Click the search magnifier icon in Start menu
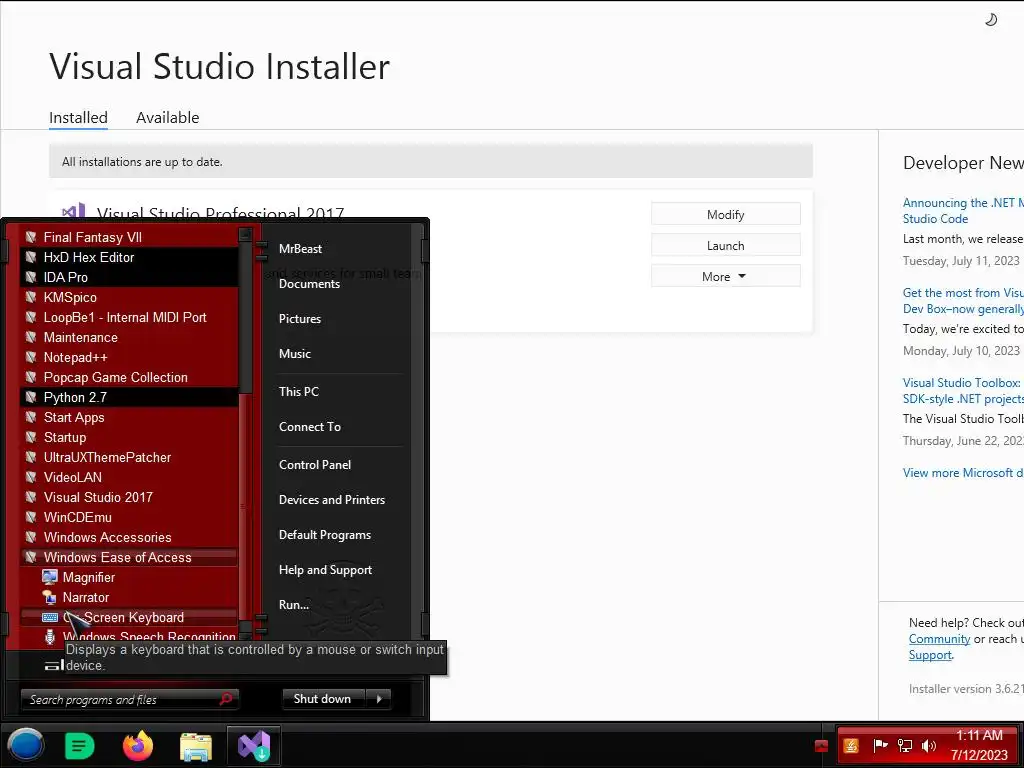Screen dimensions: 1024x768 pos(225,699)
